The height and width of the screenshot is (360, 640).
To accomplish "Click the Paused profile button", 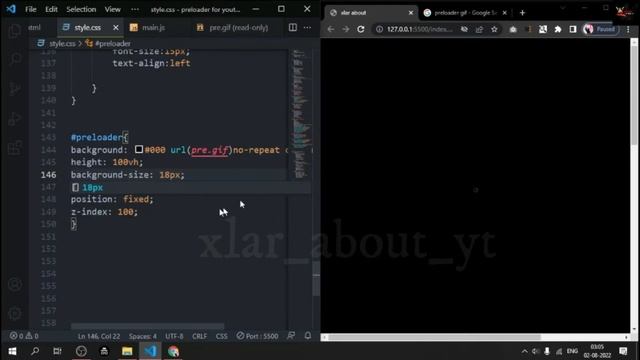I will [600, 29].
